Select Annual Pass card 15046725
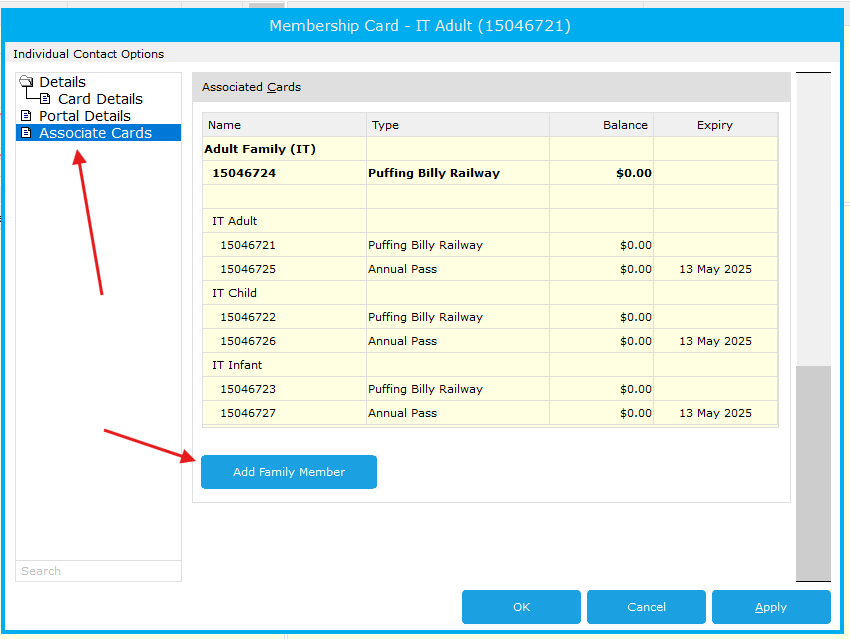The image size is (850, 639). click(490, 269)
